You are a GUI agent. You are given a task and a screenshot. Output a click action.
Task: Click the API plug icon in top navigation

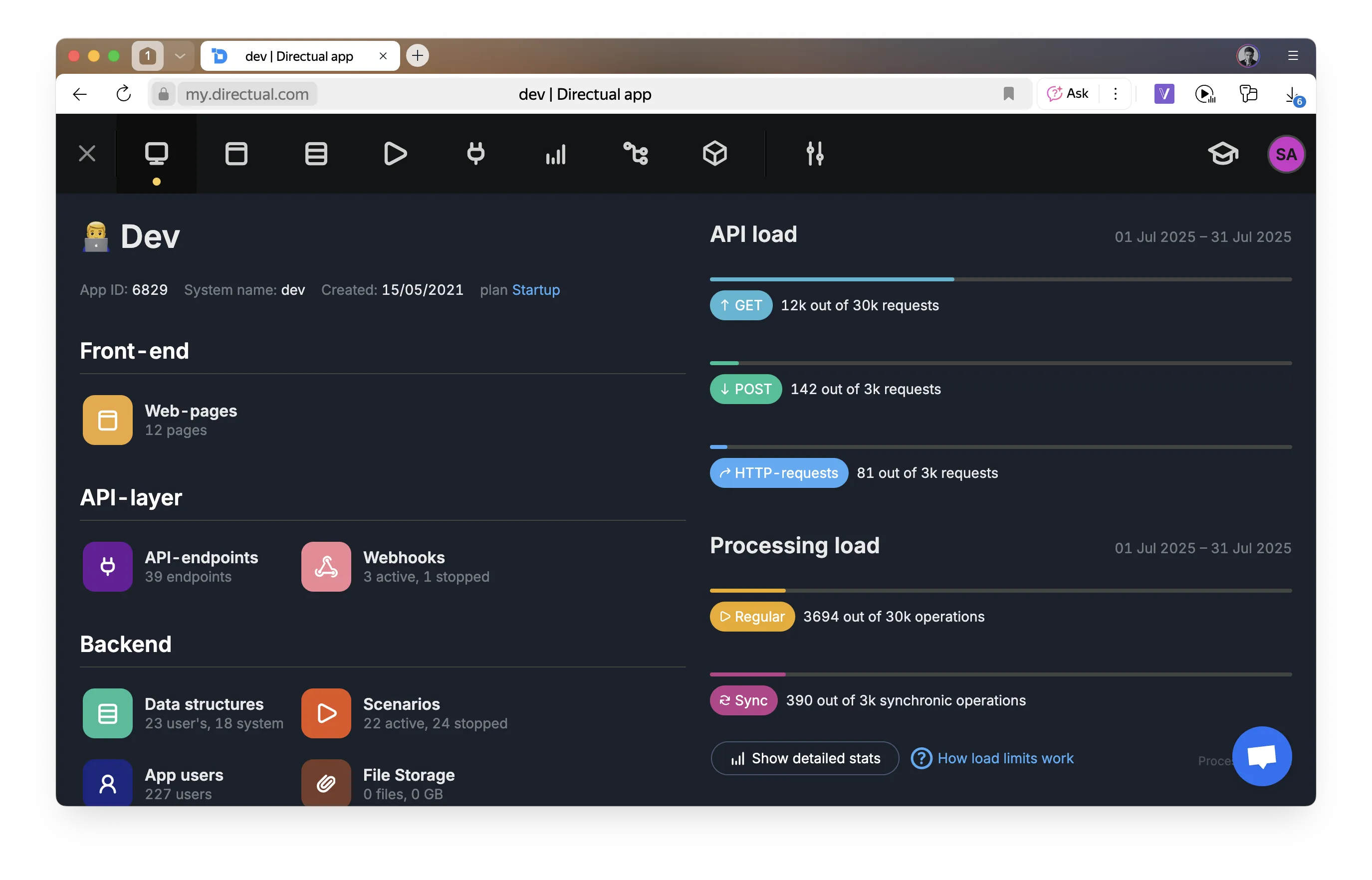pos(475,153)
